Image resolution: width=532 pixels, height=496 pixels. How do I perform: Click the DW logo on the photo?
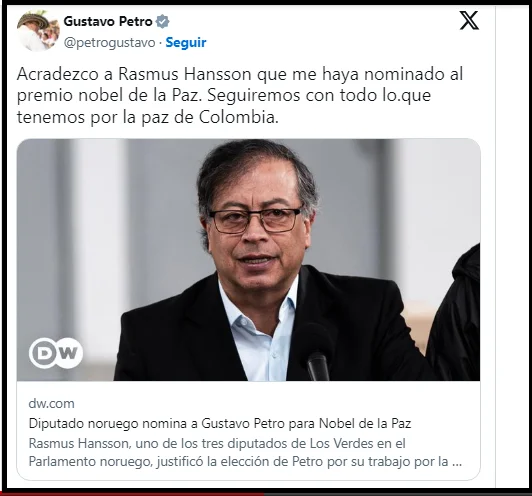[56, 353]
